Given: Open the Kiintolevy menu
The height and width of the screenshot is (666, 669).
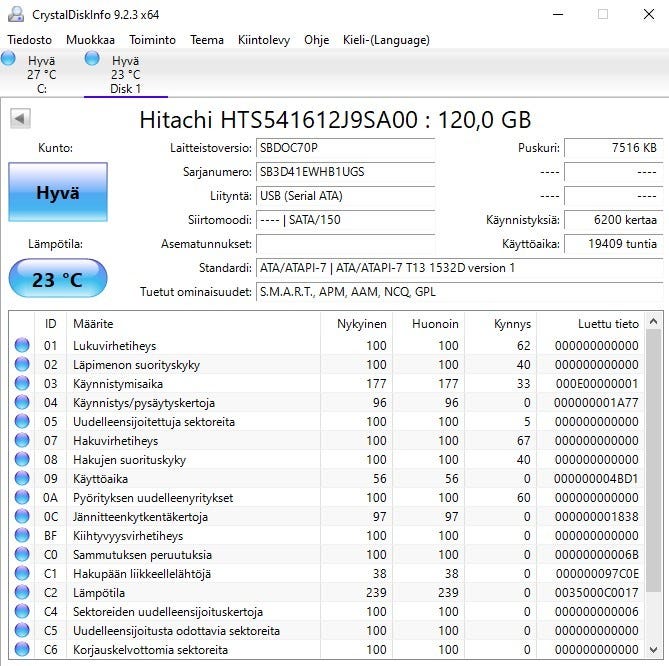Looking at the screenshot, I should [264, 40].
